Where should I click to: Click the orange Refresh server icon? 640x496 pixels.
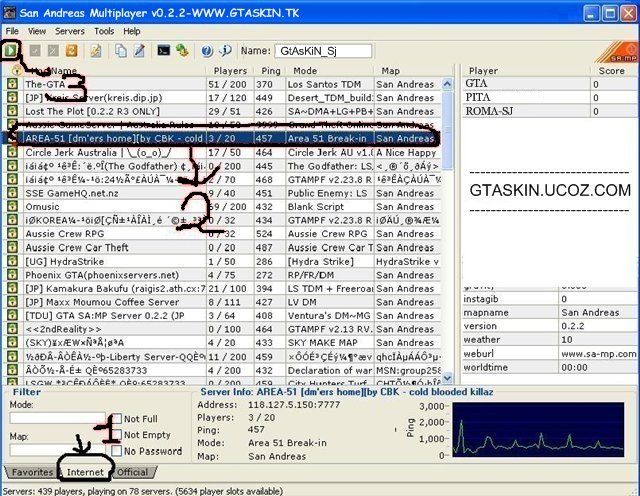(x=72, y=50)
